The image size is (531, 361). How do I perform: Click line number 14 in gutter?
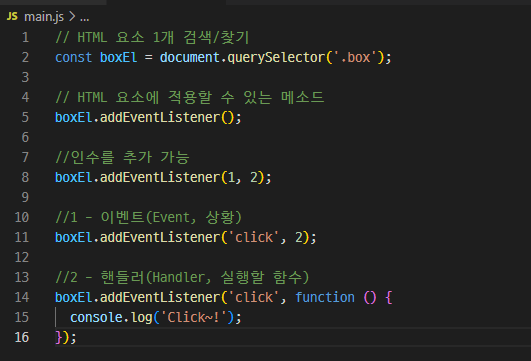[22, 297]
